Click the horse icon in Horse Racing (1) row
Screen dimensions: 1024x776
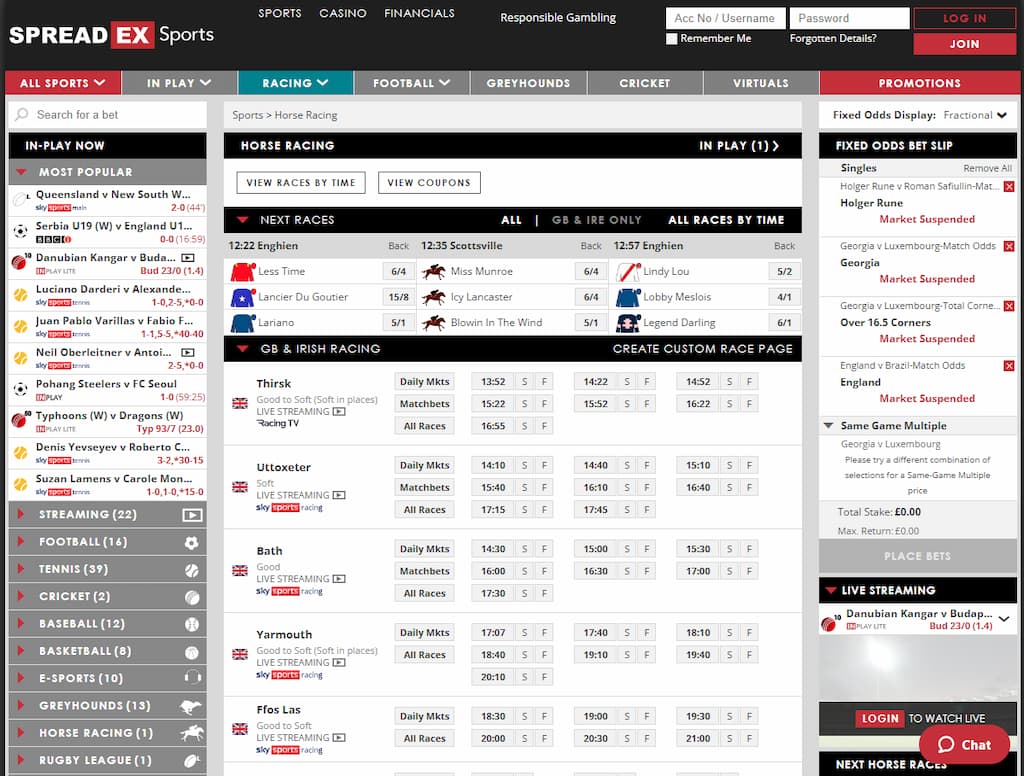coord(192,734)
